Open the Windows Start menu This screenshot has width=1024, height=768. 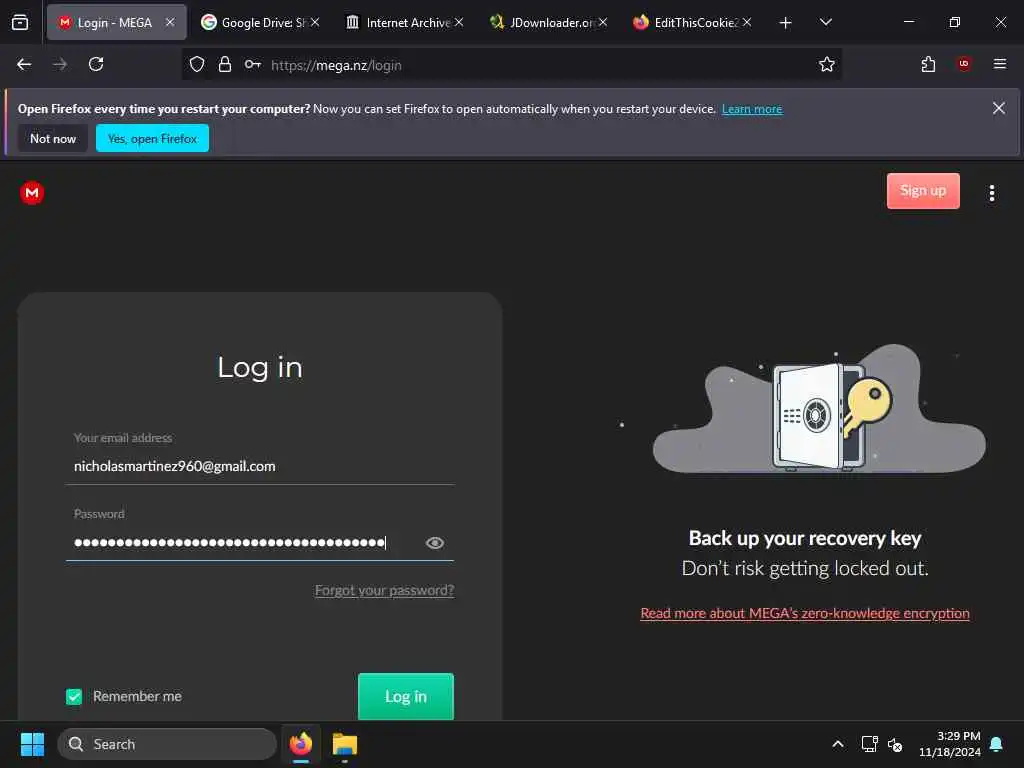(x=32, y=744)
